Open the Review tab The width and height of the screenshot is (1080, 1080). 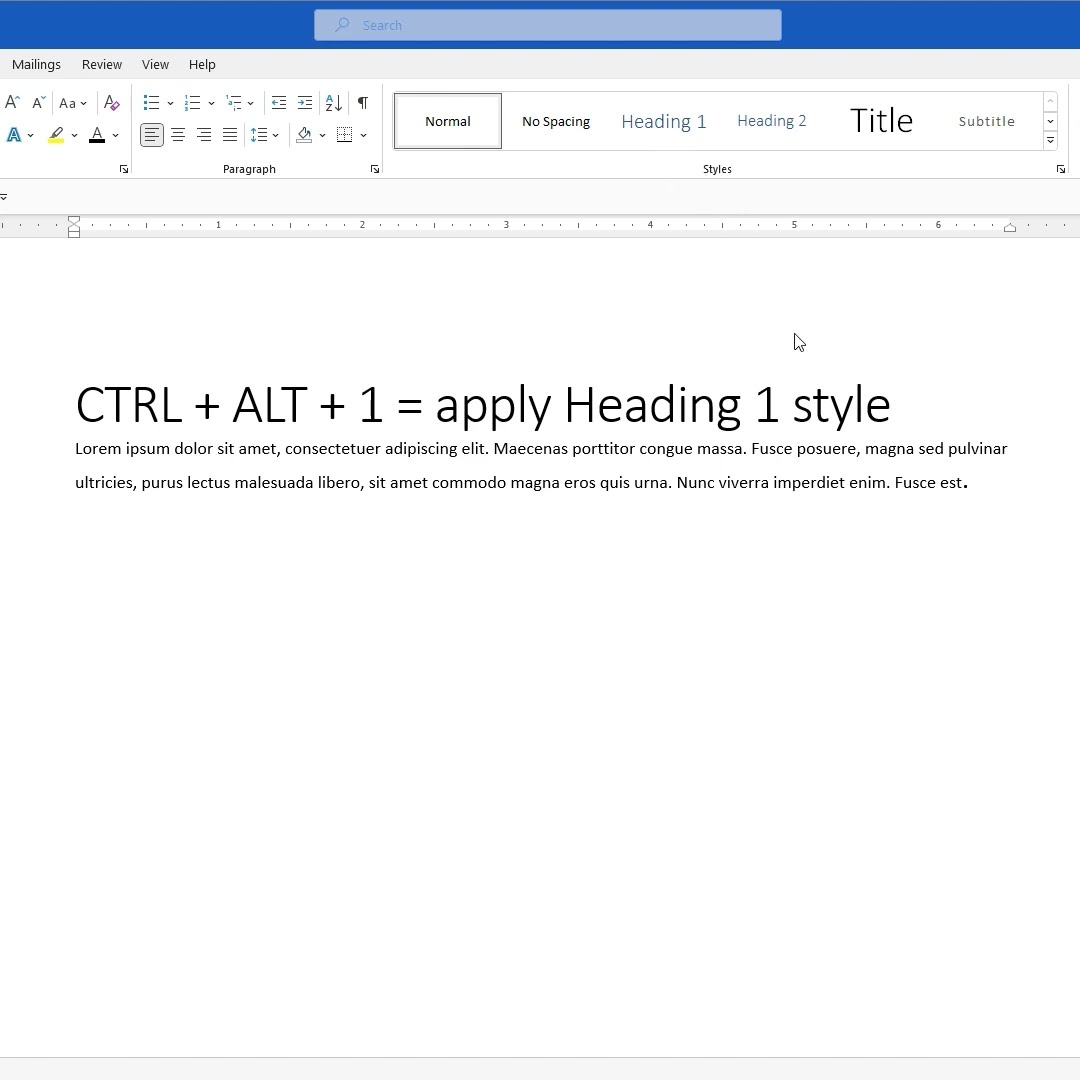click(102, 65)
